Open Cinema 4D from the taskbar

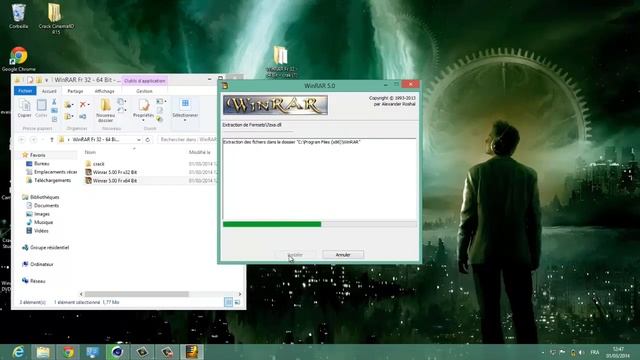point(118,352)
